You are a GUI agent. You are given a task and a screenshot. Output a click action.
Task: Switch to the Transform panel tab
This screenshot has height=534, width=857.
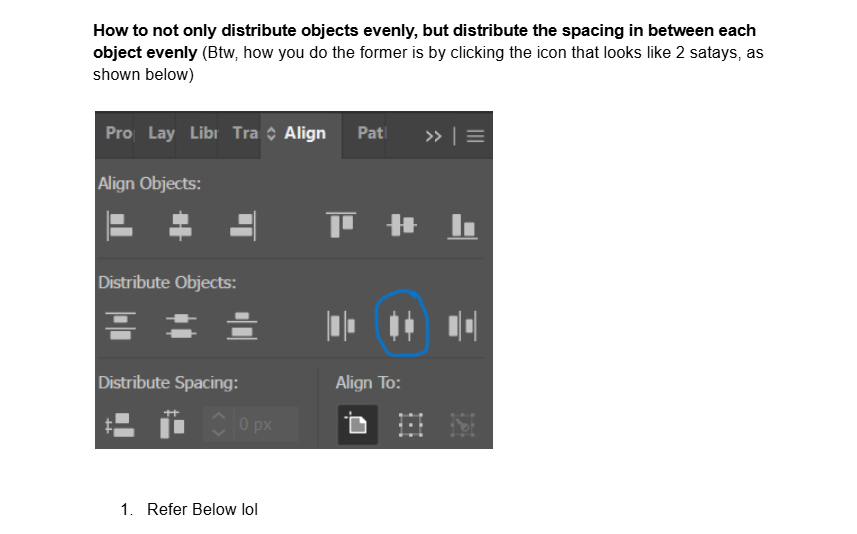[x=245, y=133]
